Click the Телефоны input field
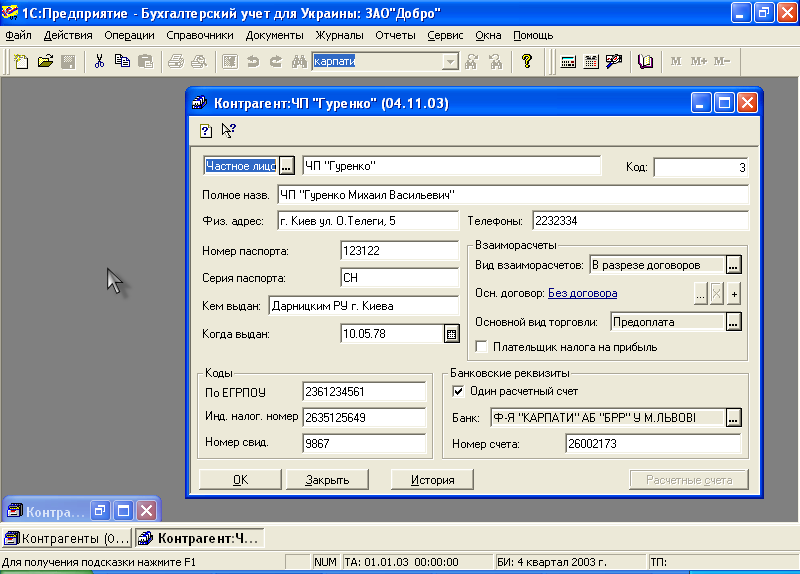 point(640,221)
